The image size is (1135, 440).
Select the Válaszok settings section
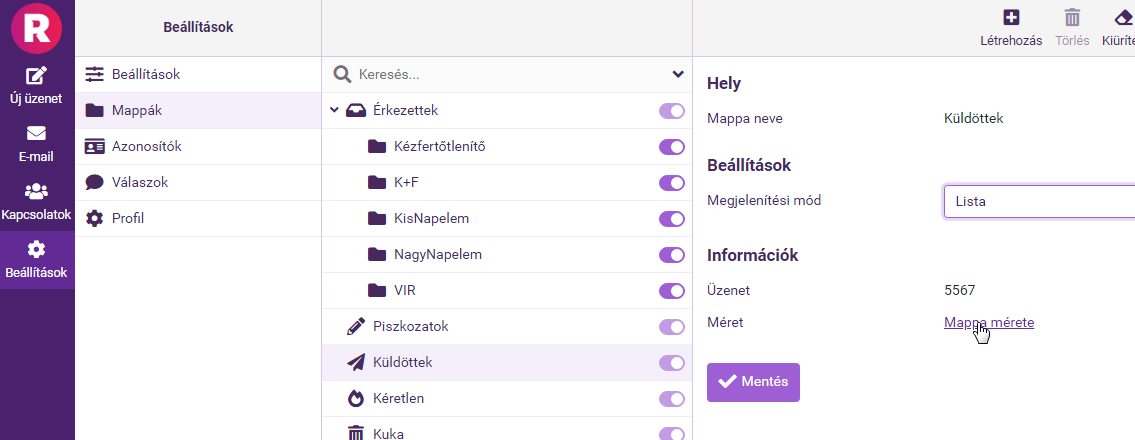139,182
